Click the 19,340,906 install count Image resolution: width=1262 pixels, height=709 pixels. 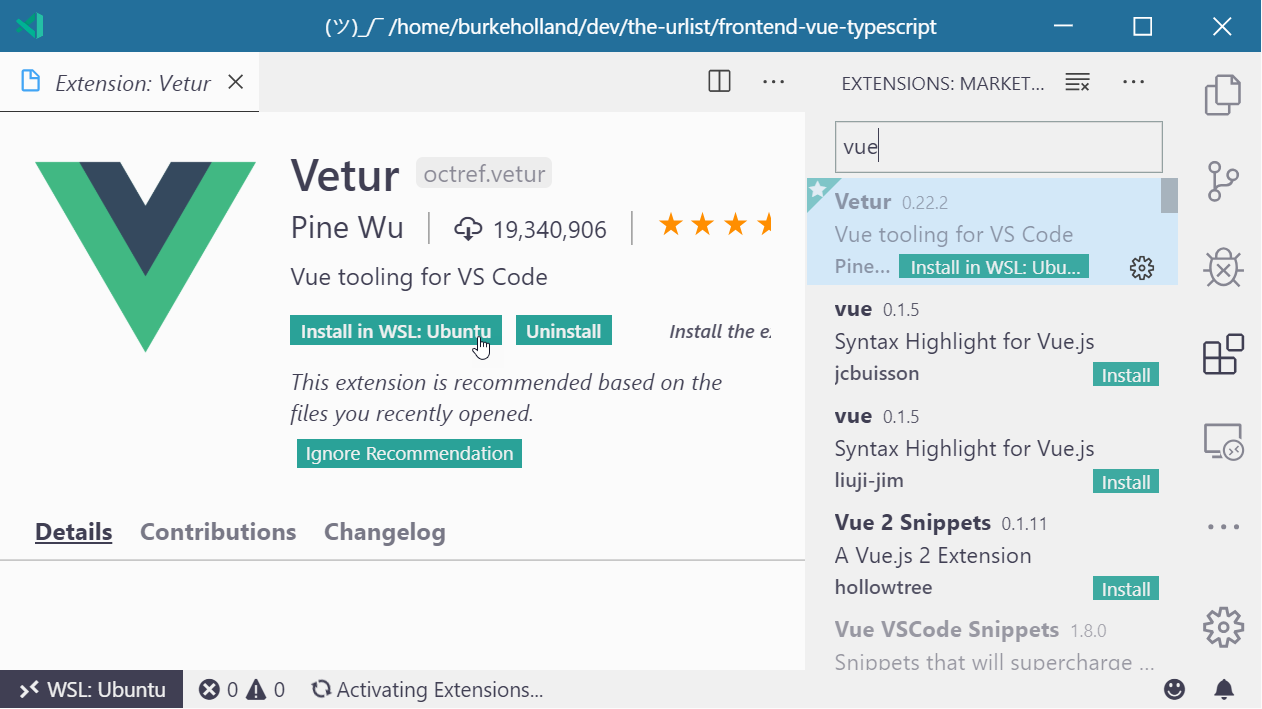coord(550,230)
